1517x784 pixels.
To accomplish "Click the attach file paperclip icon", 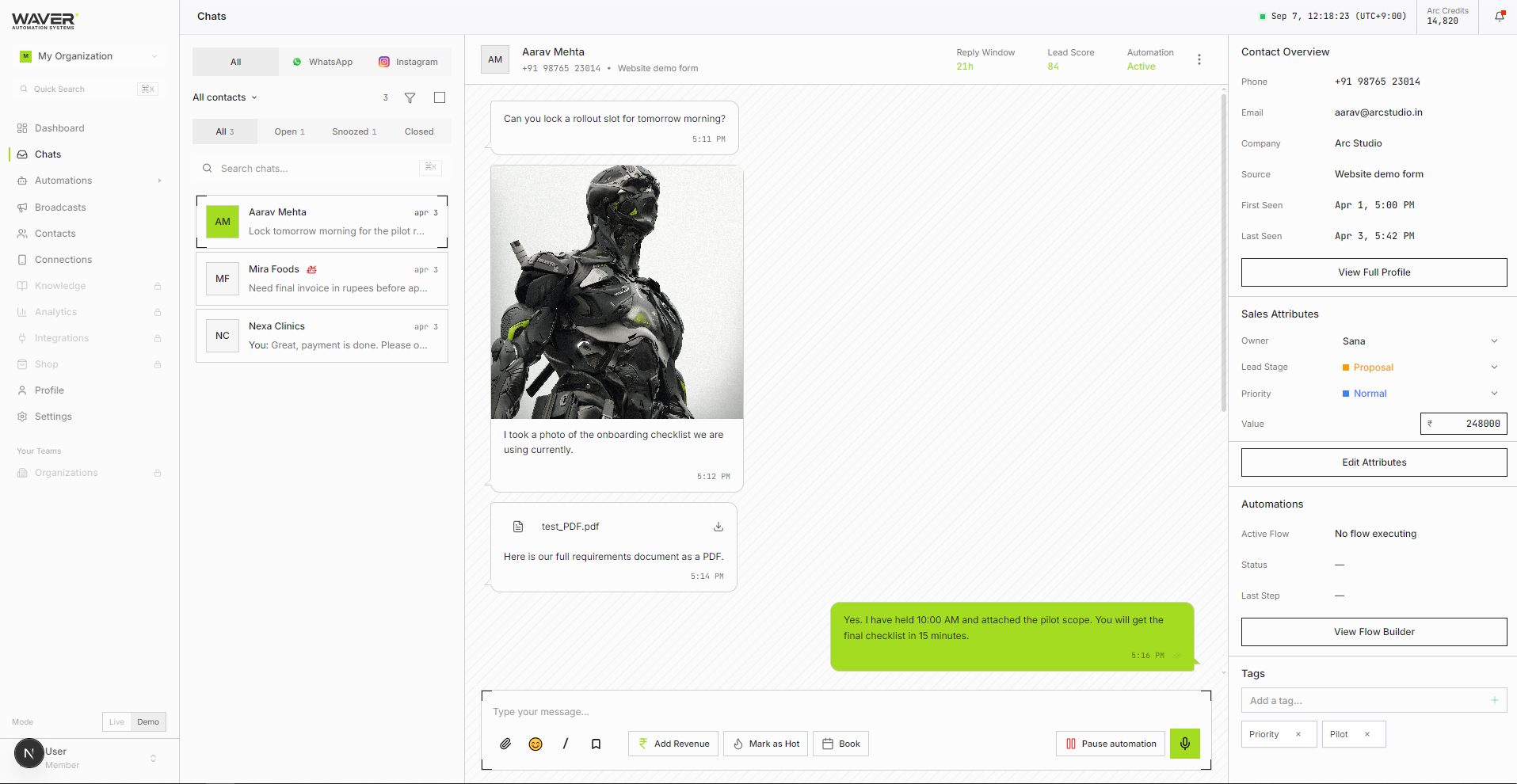I will point(505,744).
